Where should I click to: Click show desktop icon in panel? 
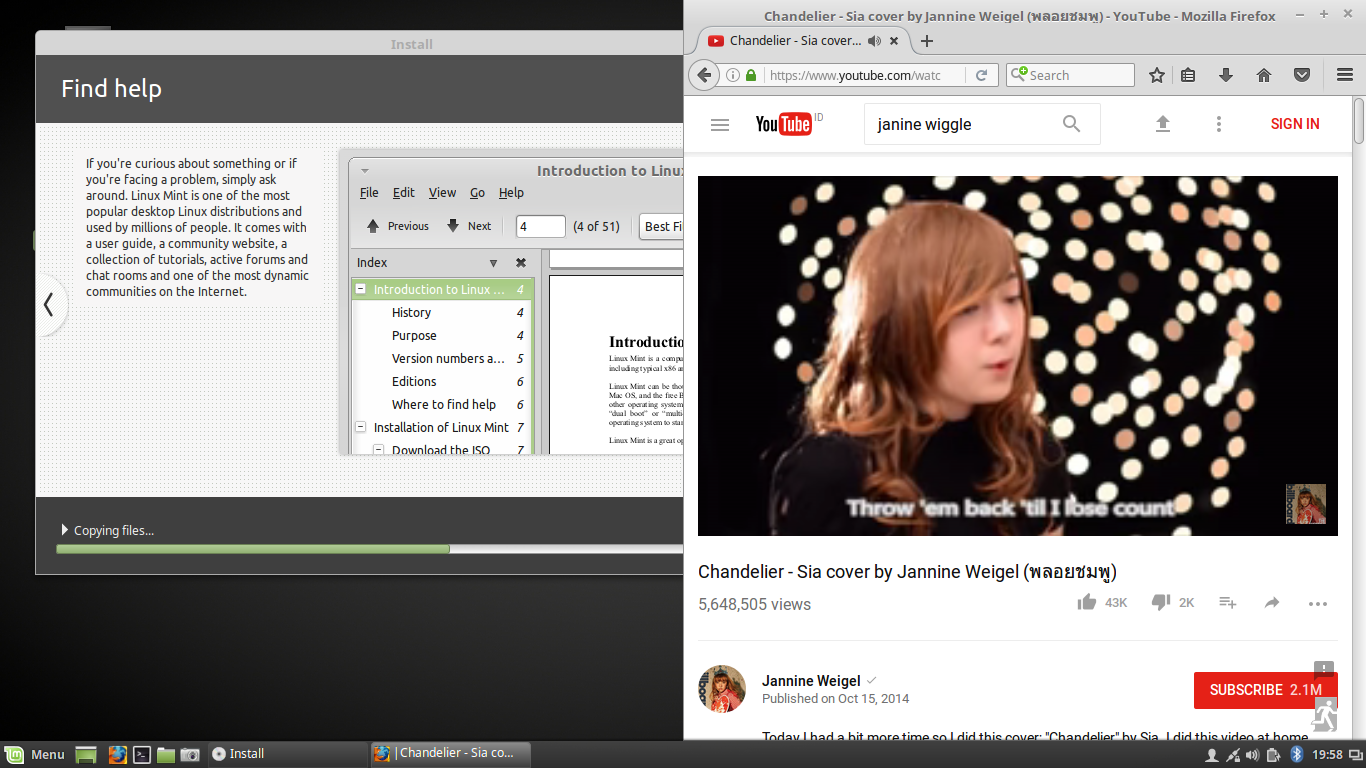pos(86,754)
